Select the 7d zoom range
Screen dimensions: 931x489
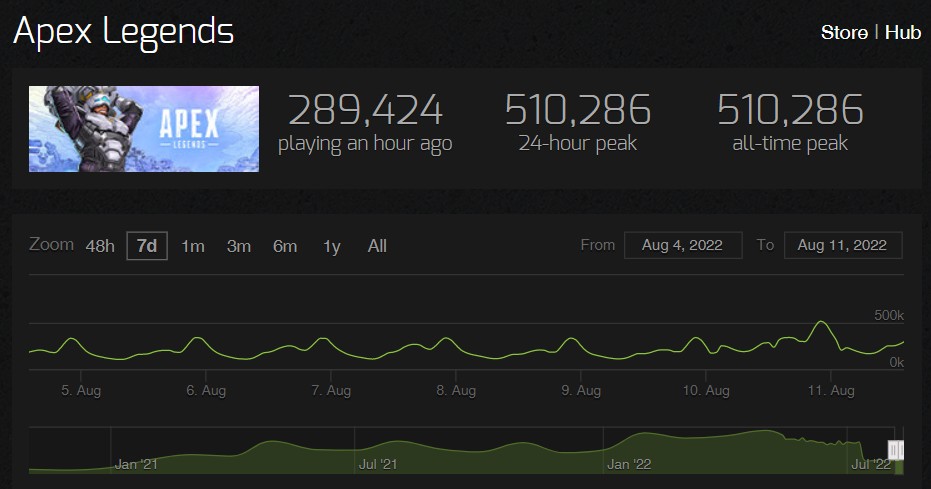(147, 246)
